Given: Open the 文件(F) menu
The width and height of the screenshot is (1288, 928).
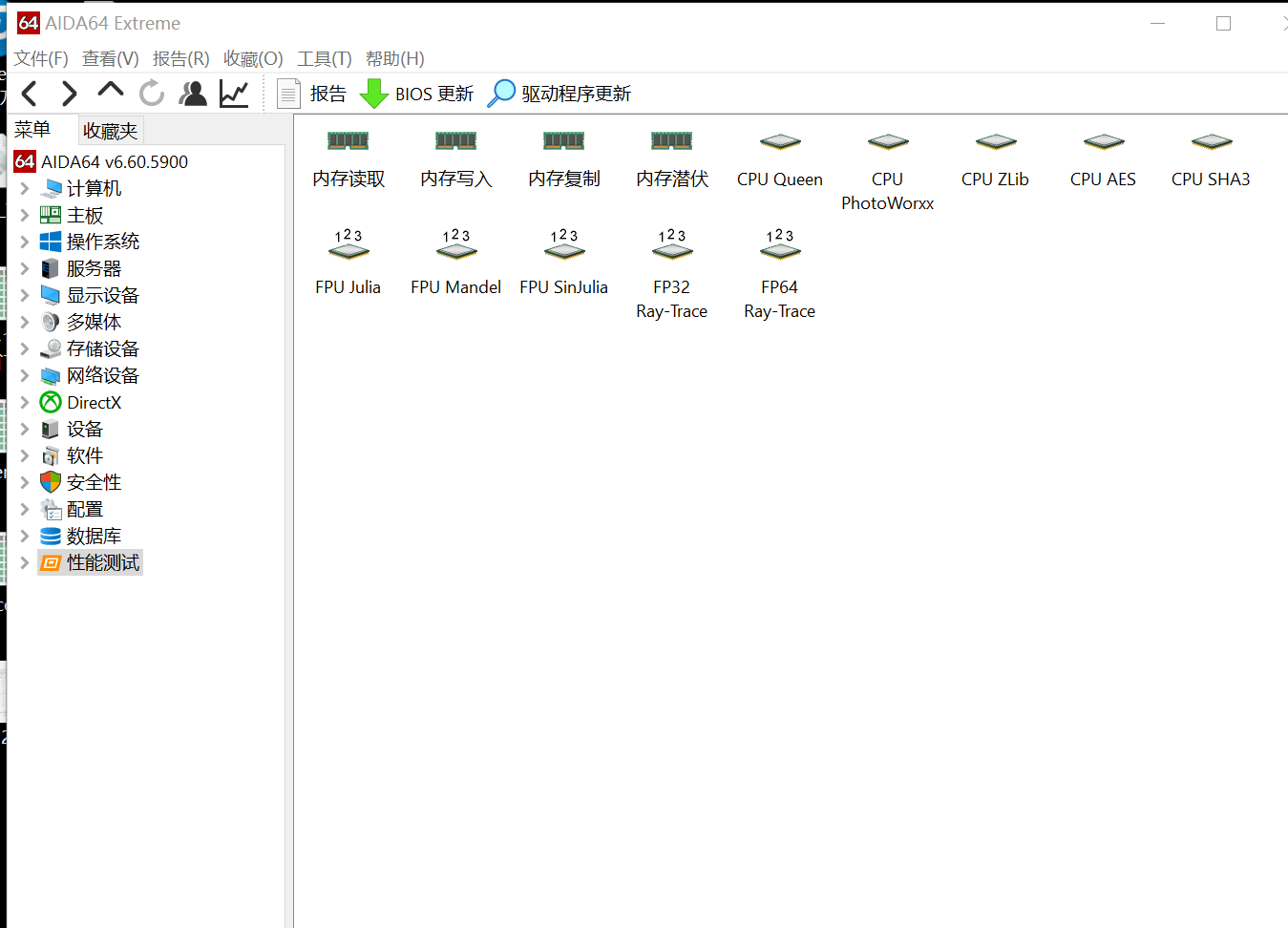Looking at the screenshot, I should point(41,59).
